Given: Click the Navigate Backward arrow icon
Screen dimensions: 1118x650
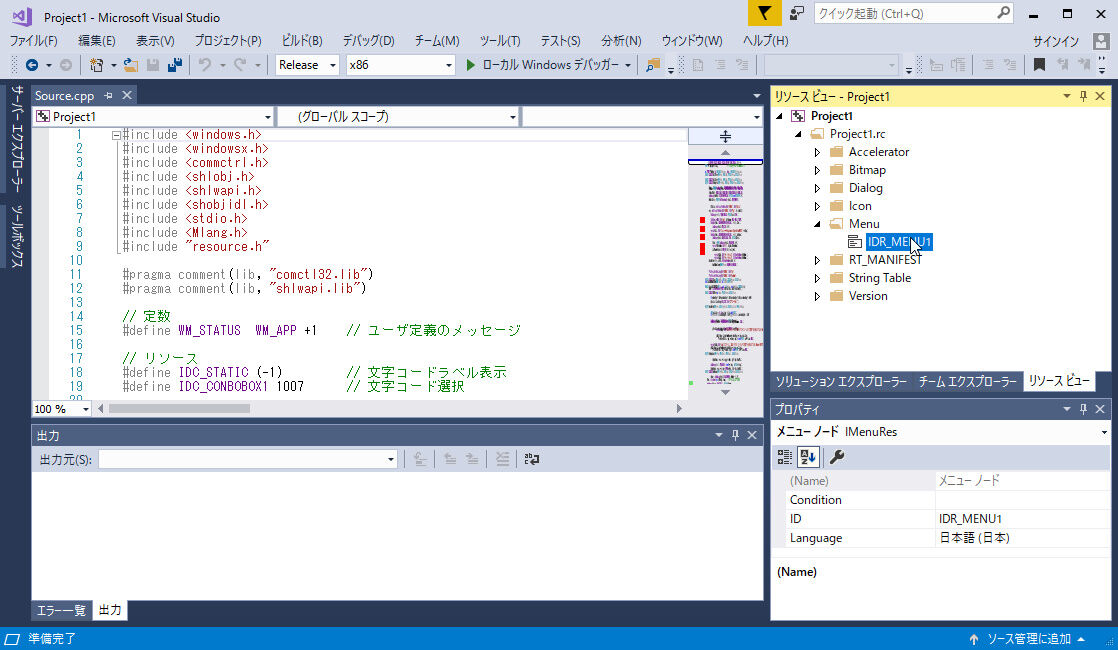Looking at the screenshot, I should pos(32,65).
